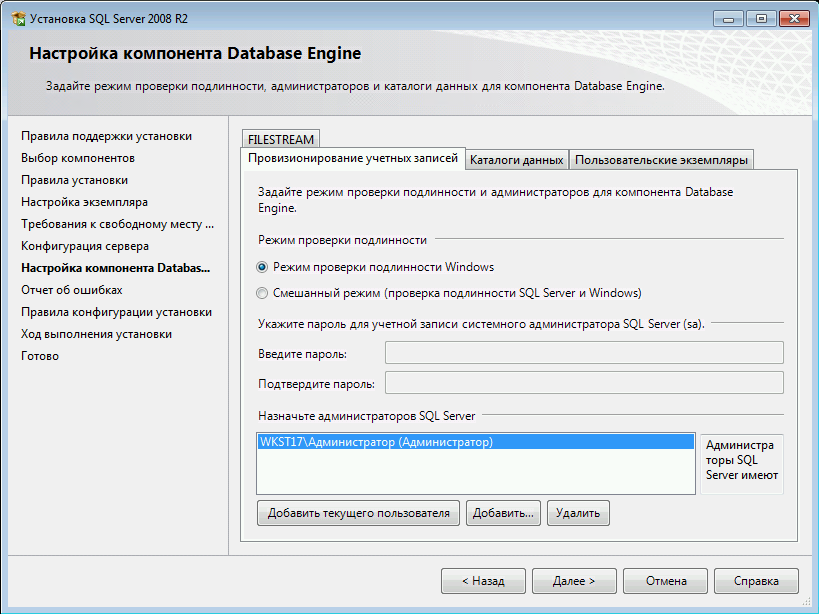Image resolution: width=819 pixels, height=614 pixels.
Task: Close the SQL Server setup window
Action: coord(794,19)
